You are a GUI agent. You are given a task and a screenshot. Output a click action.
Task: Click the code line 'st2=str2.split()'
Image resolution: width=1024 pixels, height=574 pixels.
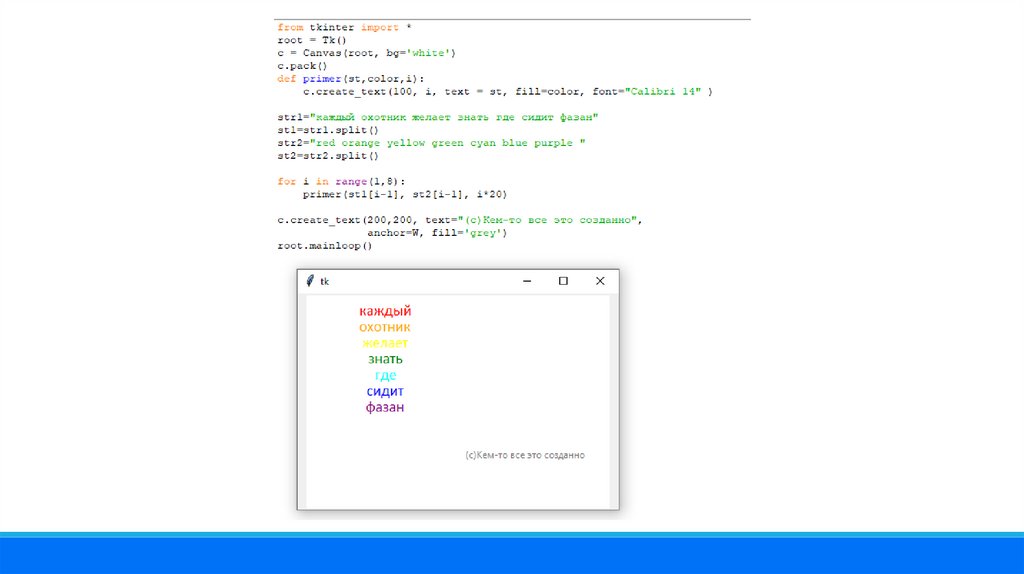click(328, 156)
